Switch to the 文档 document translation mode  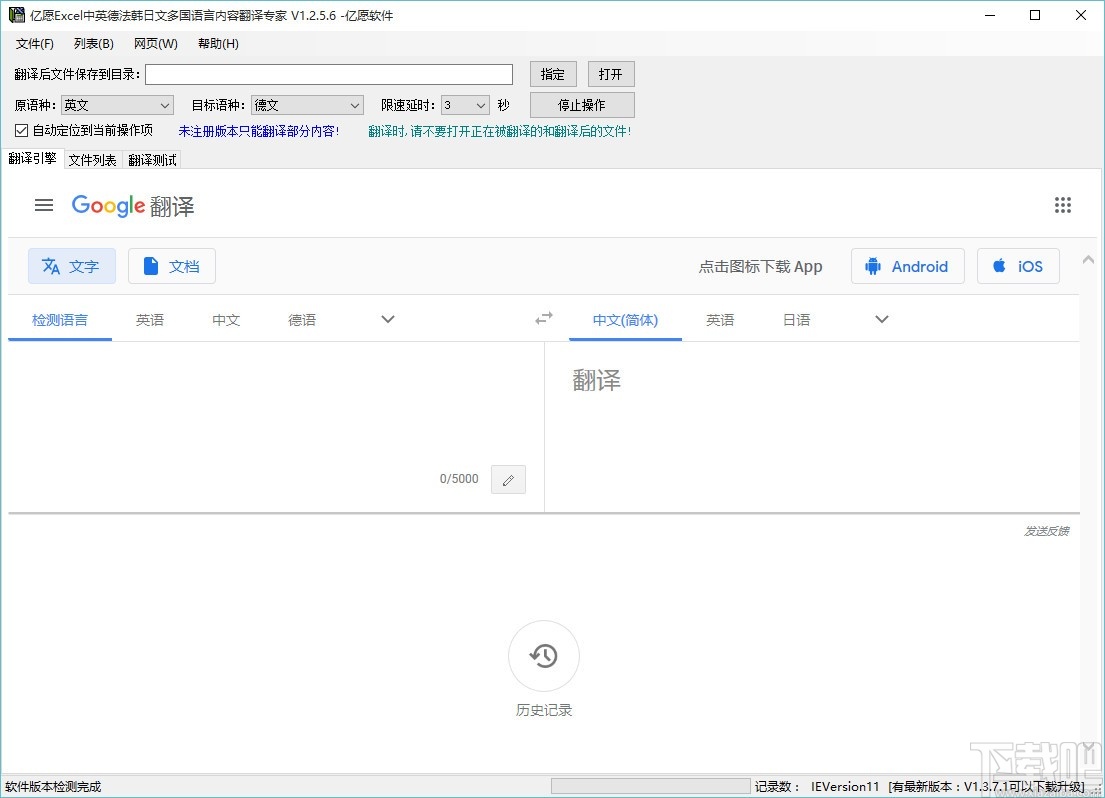[171, 266]
